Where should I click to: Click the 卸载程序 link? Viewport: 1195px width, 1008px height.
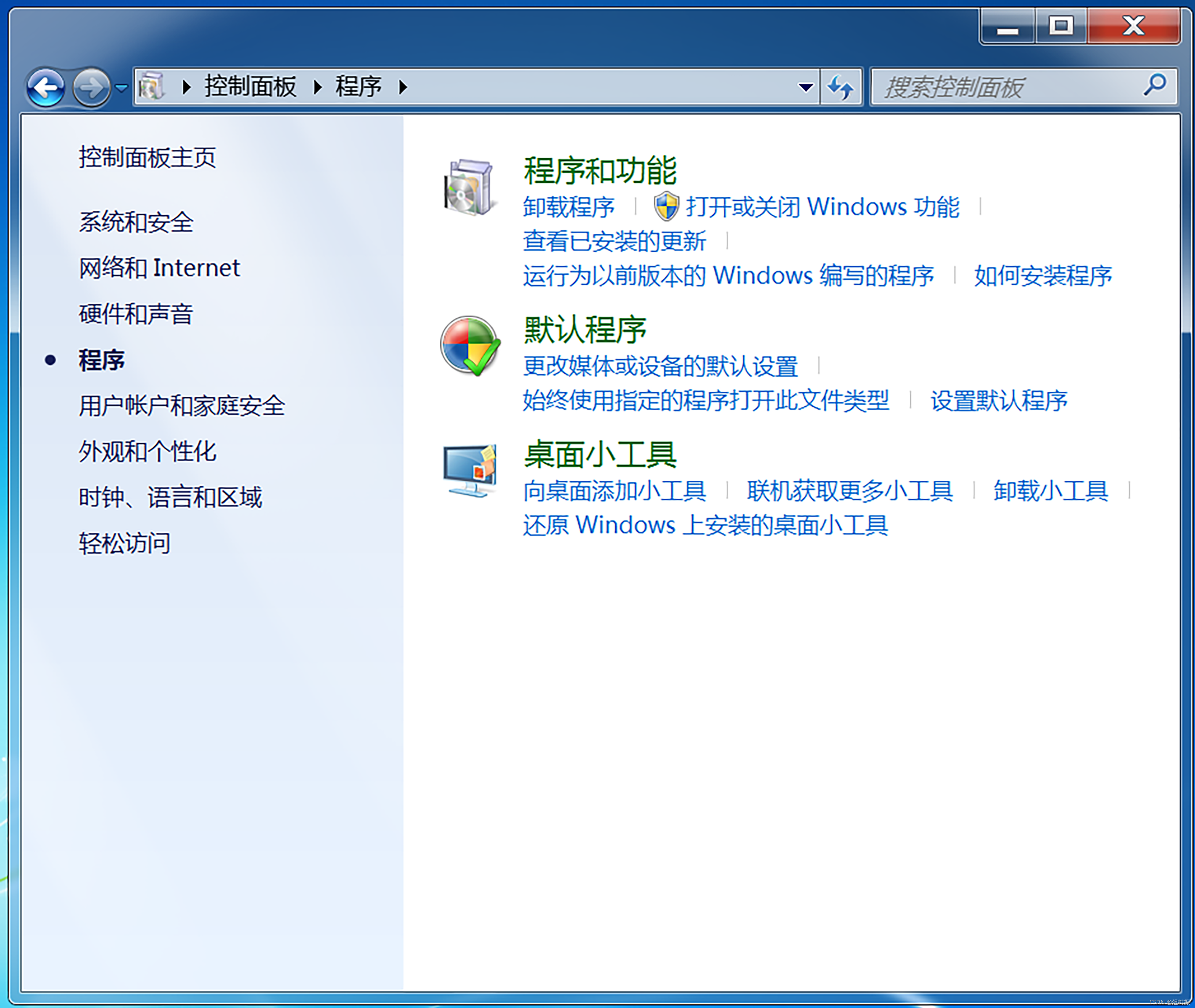pos(568,207)
